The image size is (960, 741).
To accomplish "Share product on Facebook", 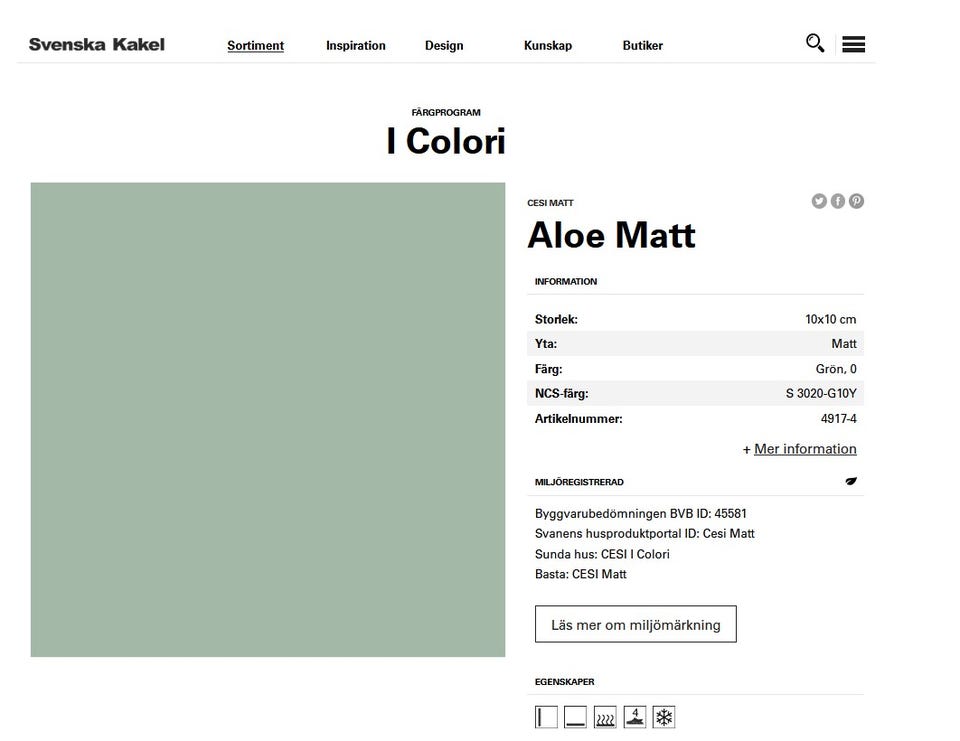I will tap(838, 201).
